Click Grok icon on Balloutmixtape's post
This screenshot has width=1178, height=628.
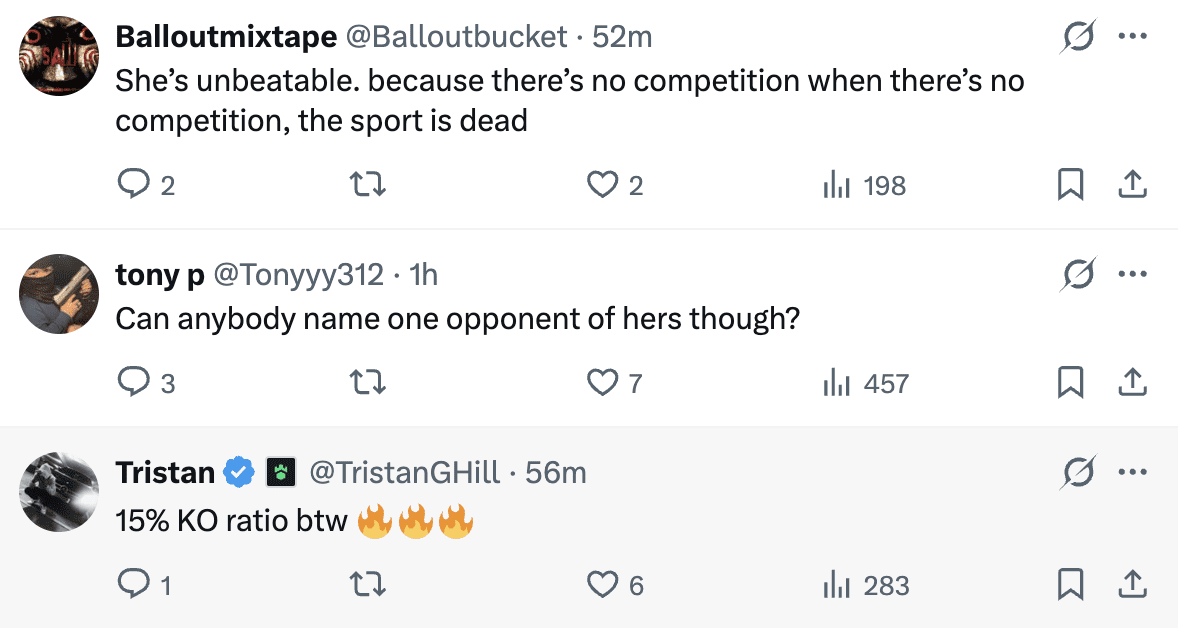1078,37
